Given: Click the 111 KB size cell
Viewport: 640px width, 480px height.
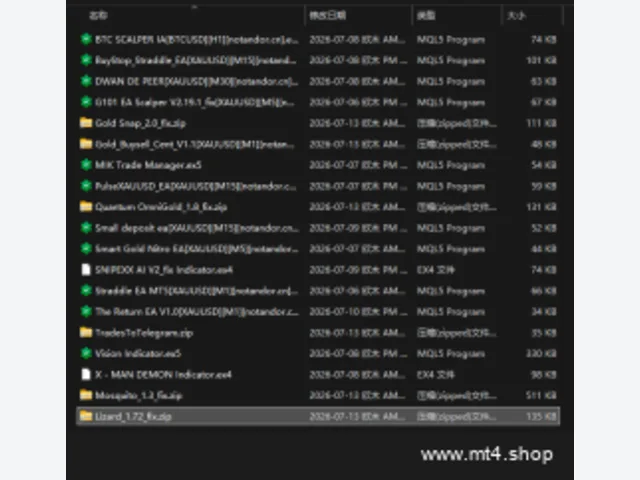Looking at the screenshot, I should 541,123.
